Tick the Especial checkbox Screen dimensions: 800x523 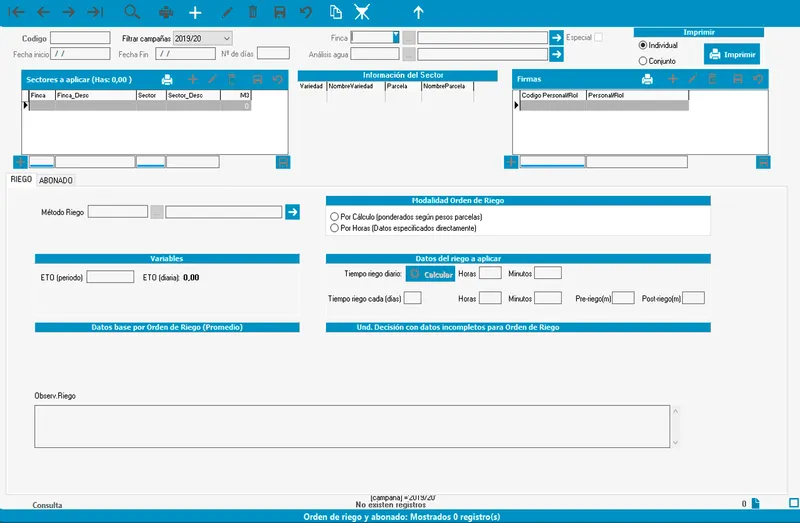pyautogui.click(x=598, y=37)
